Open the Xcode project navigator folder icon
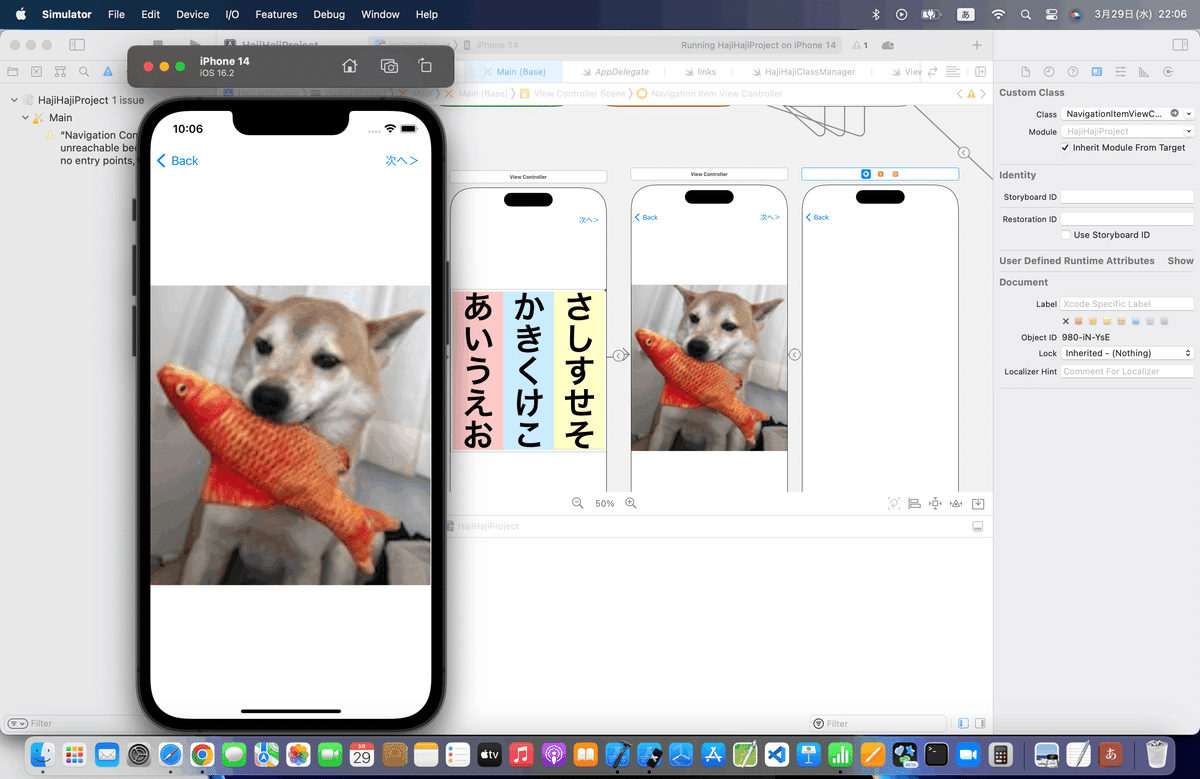The width and height of the screenshot is (1200, 779). tap(12, 72)
